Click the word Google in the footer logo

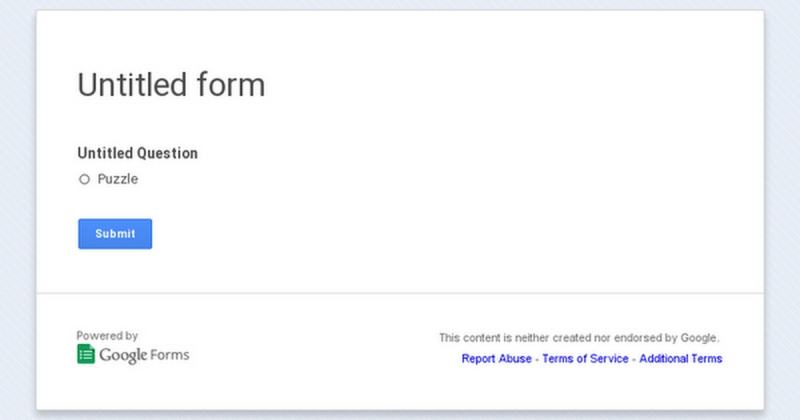pyautogui.click(x=123, y=355)
